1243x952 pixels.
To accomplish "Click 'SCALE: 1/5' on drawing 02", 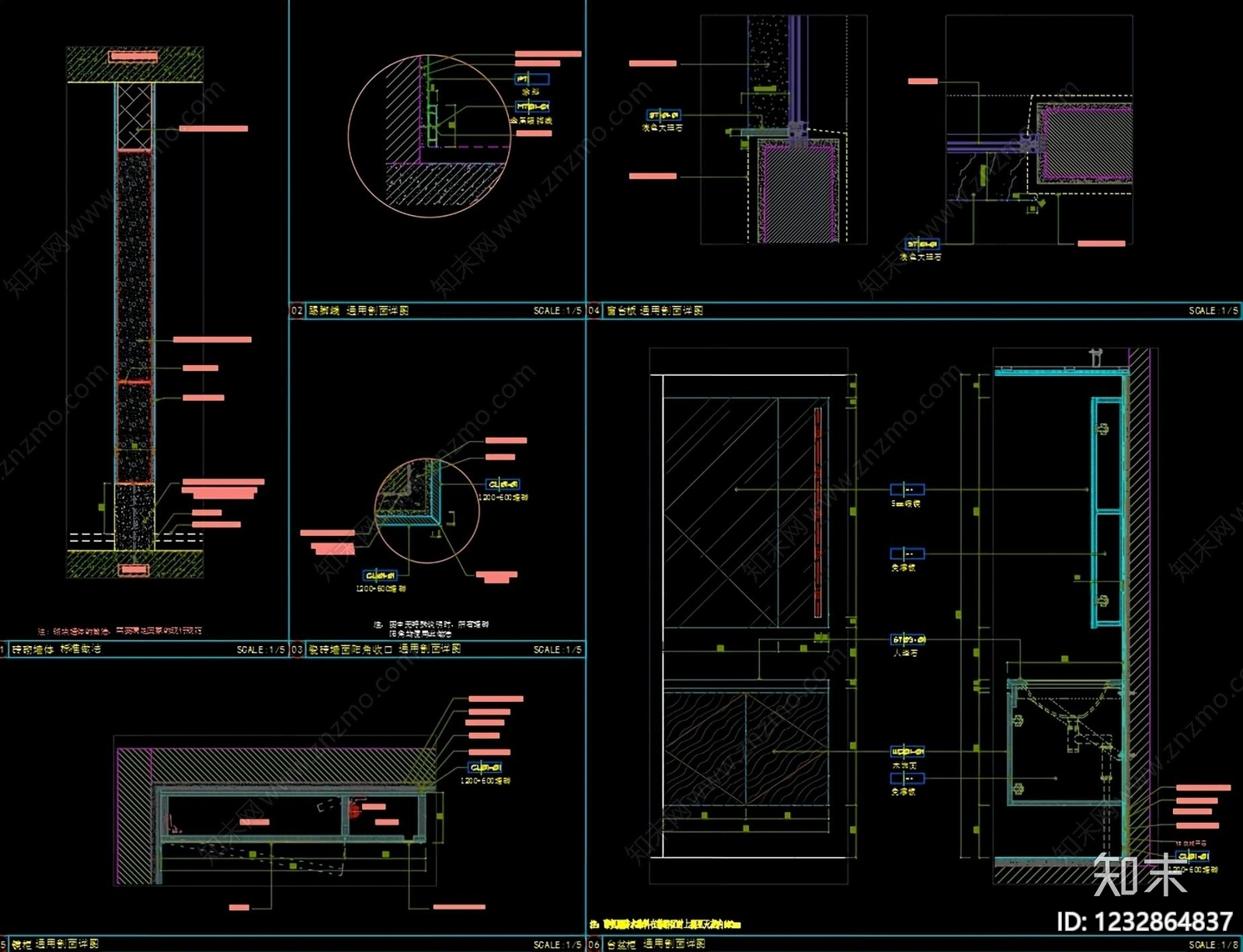I will 558,311.
